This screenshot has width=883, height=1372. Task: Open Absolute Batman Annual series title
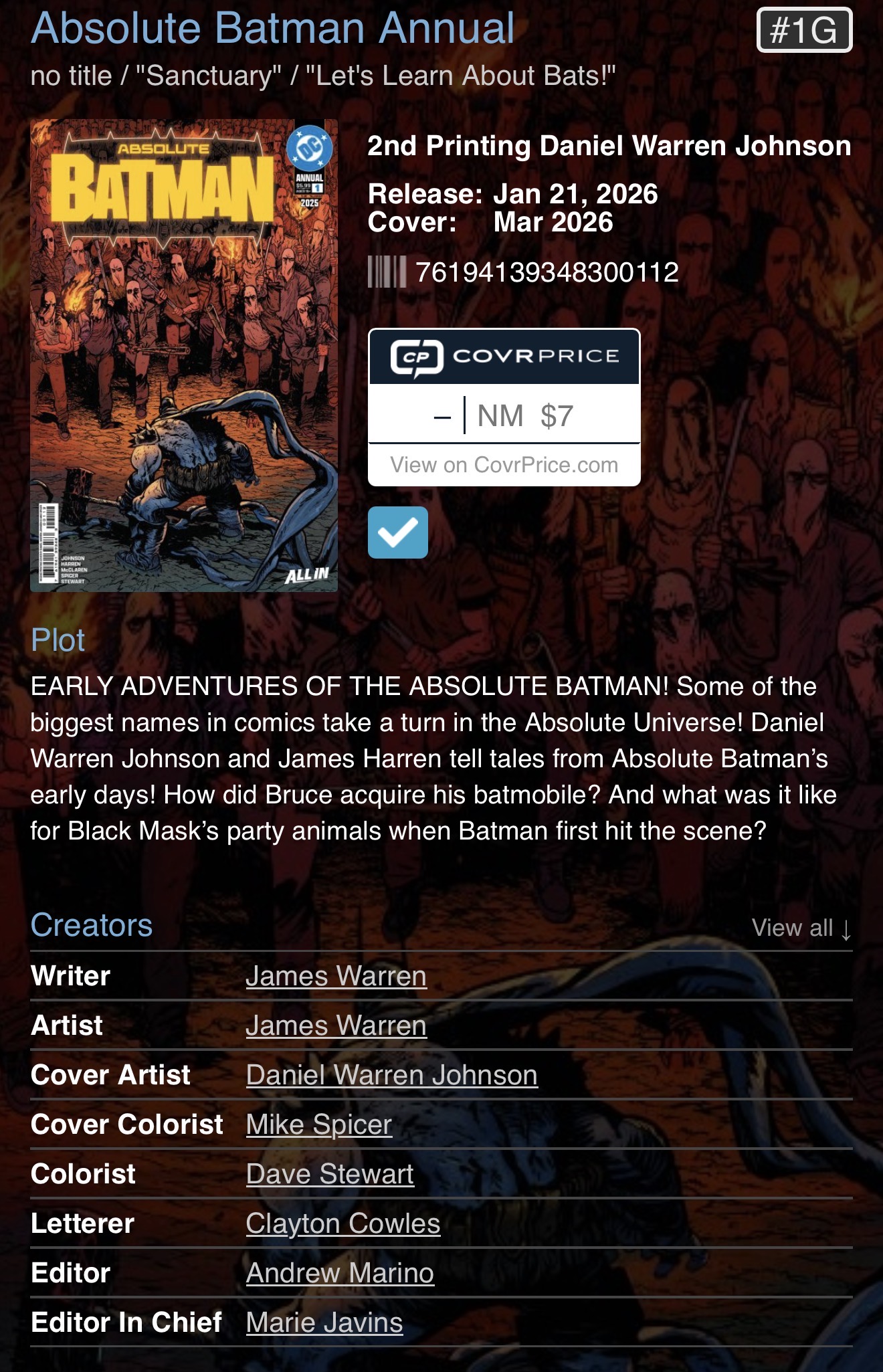tap(273, 29)
